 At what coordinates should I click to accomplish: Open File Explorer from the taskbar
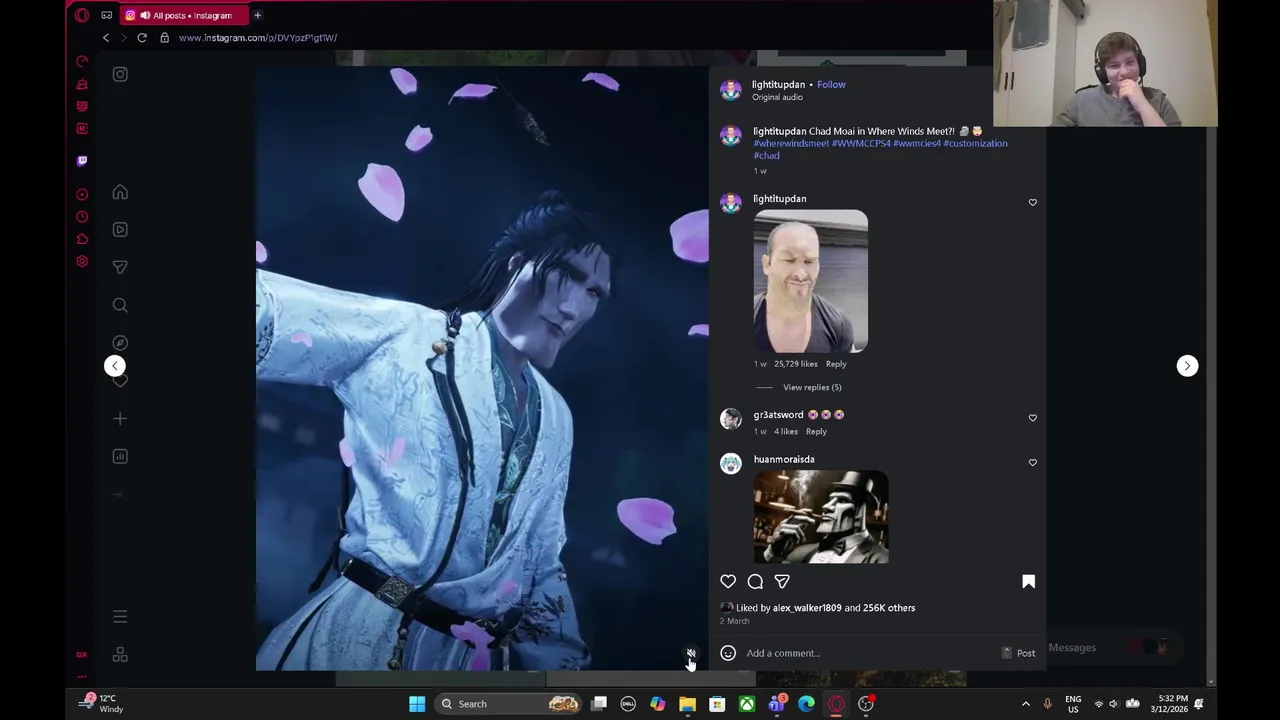pos(687,704)
